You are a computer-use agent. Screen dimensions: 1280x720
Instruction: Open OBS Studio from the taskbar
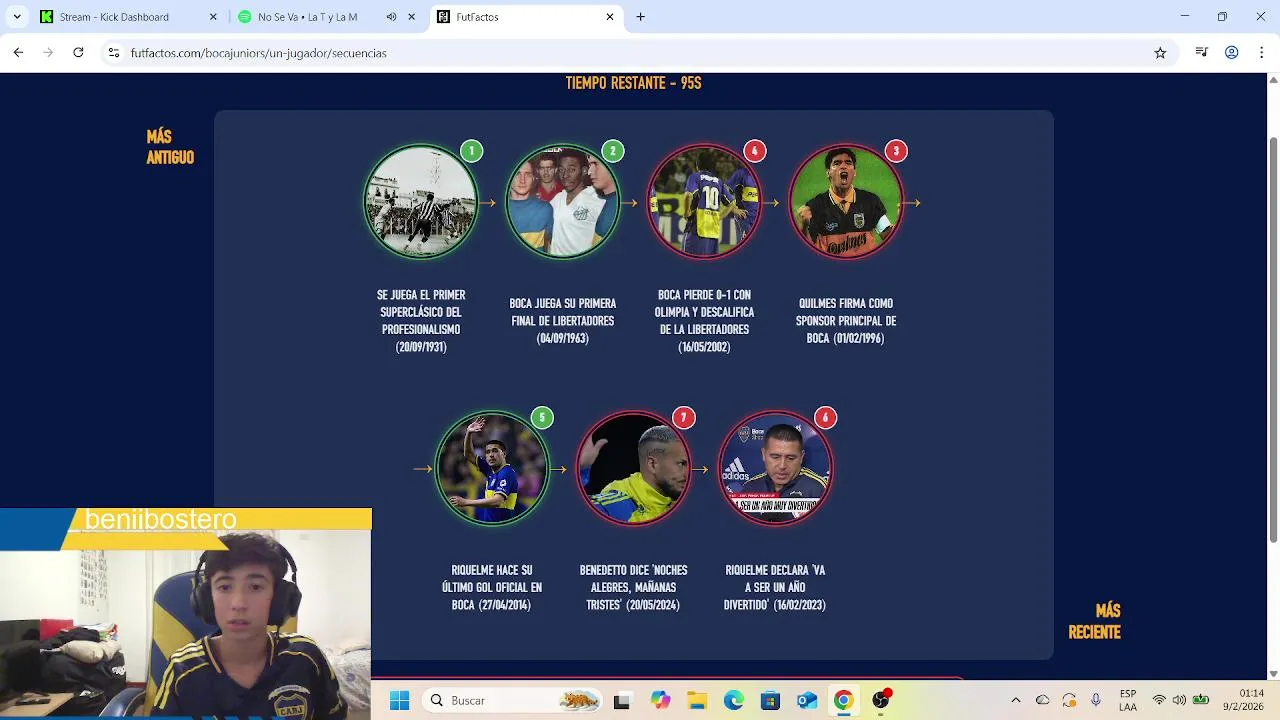tap(880, 701)
